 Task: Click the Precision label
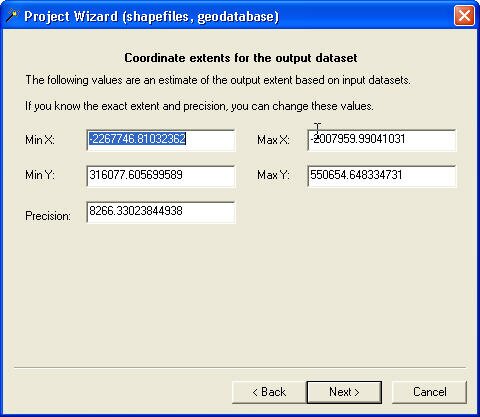[48, 216]
